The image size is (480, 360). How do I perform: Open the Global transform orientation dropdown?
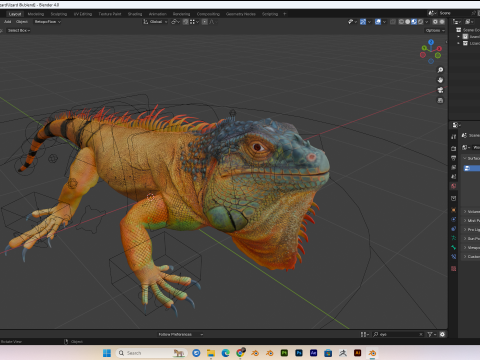[155, 22]
